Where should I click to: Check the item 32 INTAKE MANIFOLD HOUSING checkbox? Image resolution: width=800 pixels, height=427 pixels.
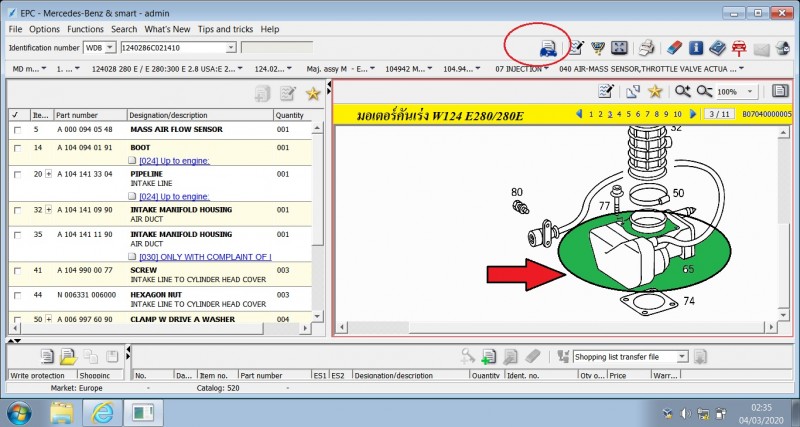17,210
